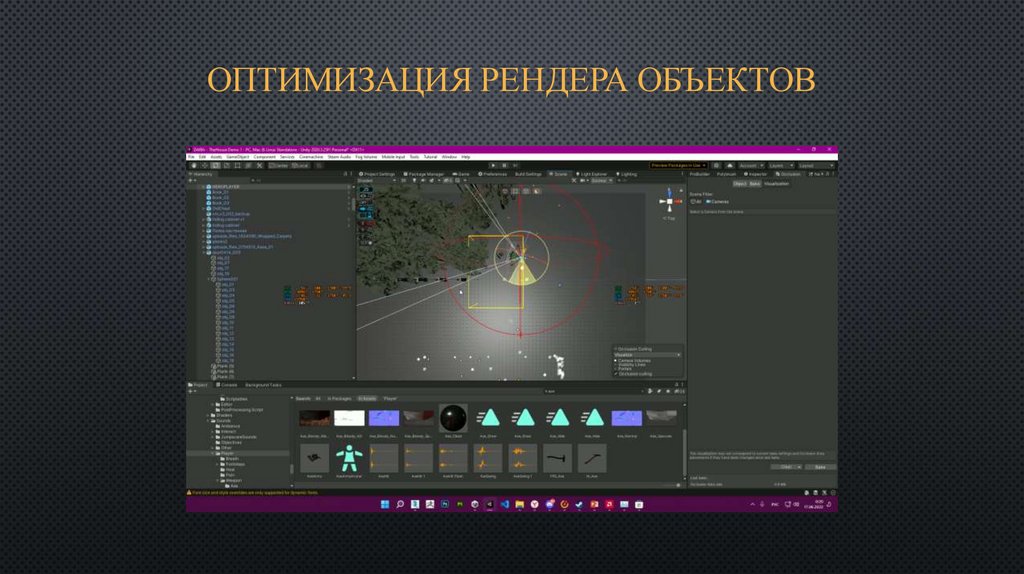This screenshot has width=1024, height=574.
Task: Open File Explorer from taskbar
Action: coord(519,504)
